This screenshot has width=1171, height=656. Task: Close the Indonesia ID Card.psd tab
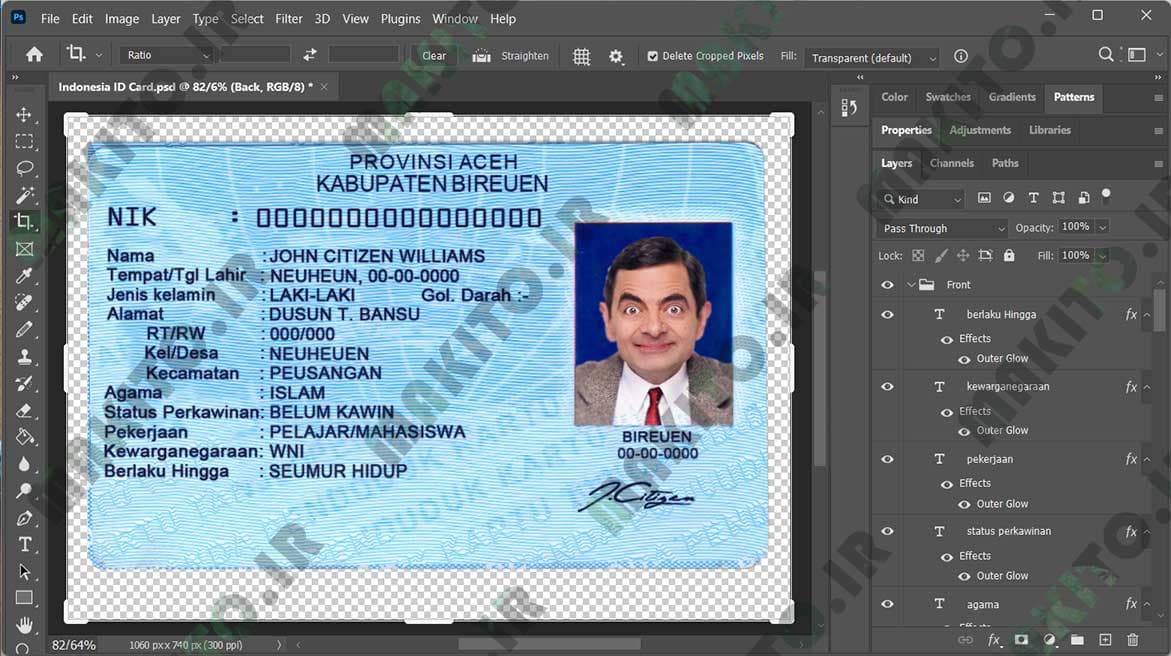[324, 87]
